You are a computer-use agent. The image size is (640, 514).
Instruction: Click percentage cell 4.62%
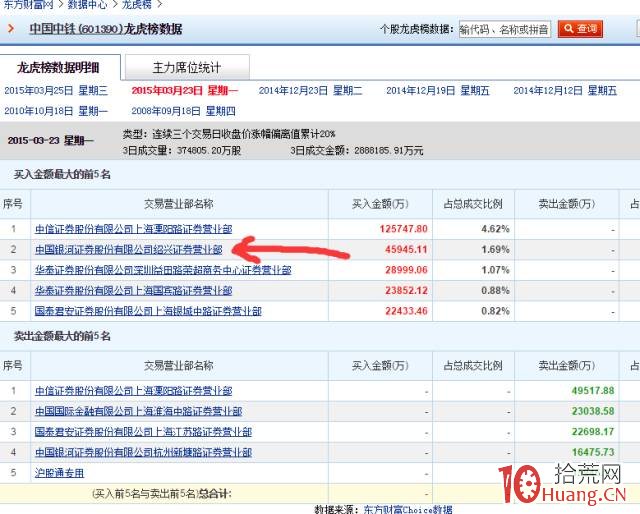[x=496, y=229]
